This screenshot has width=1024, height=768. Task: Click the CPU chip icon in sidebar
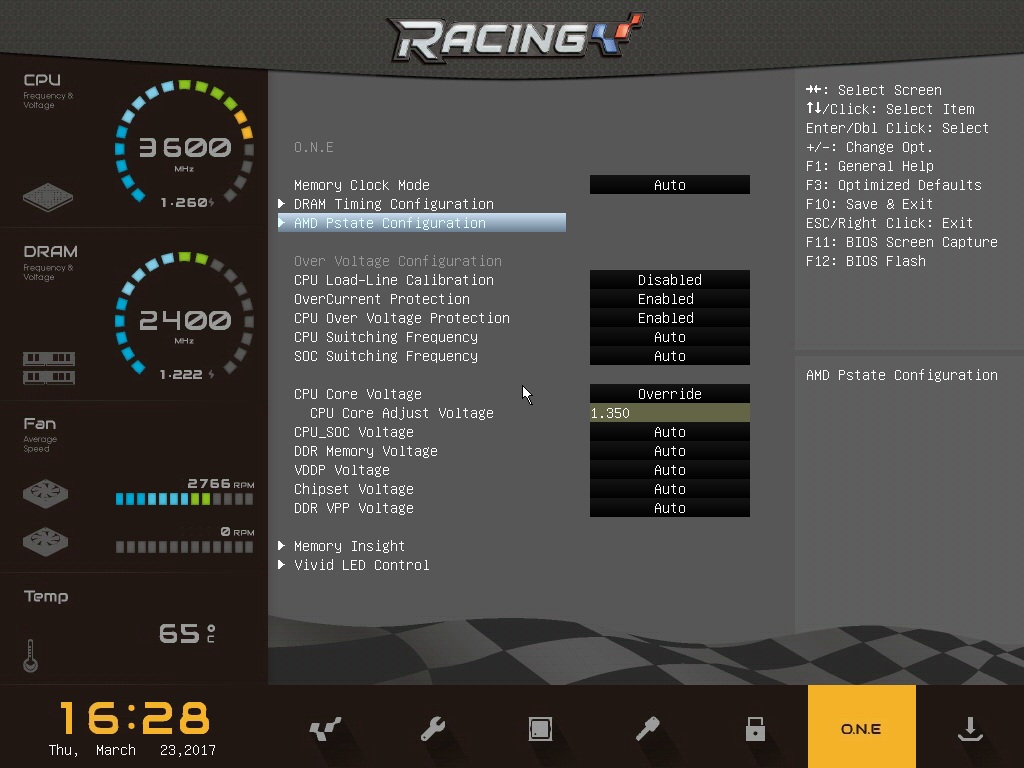coord(48,196)
